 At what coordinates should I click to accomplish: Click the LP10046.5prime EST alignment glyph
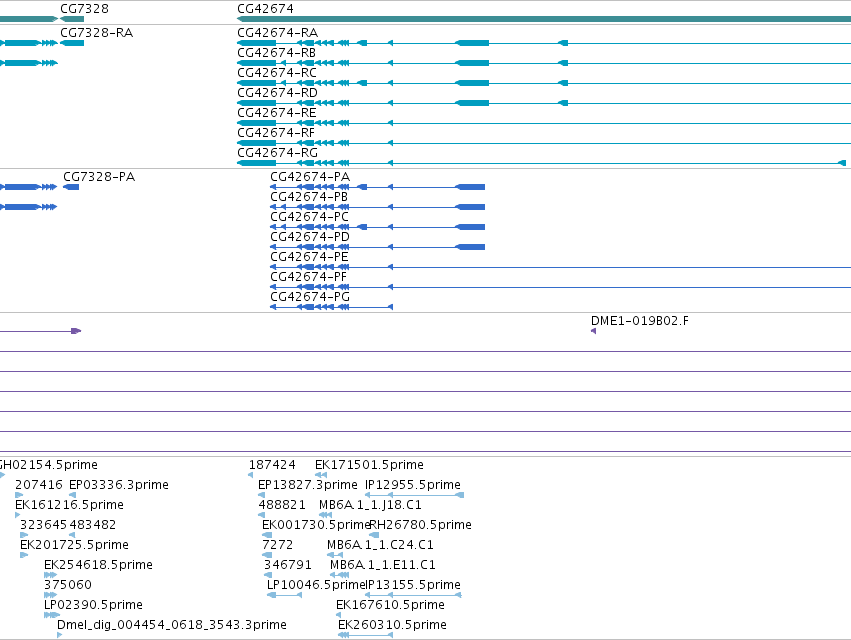284,595
